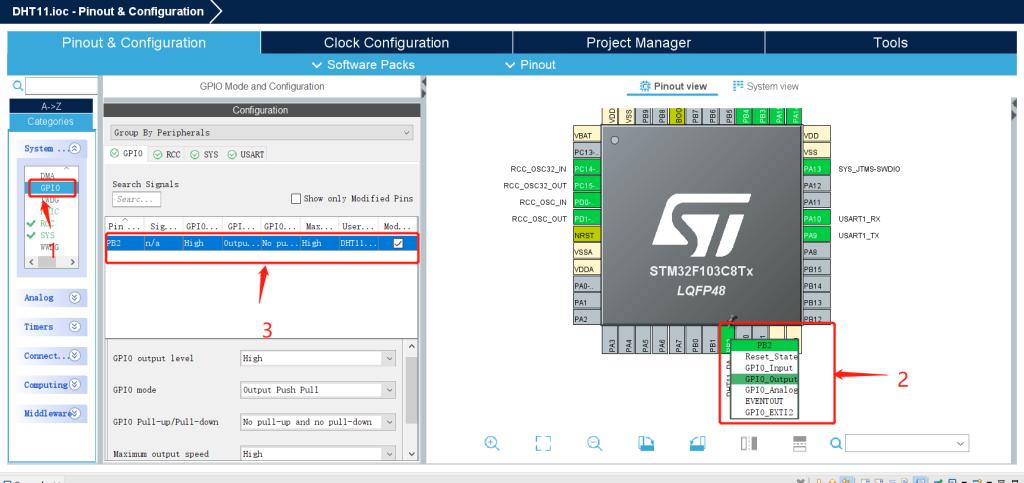Open the GPIO output level dropdown
The image size is (1024, 483).
pyautogui.click(x=318, y=358)
